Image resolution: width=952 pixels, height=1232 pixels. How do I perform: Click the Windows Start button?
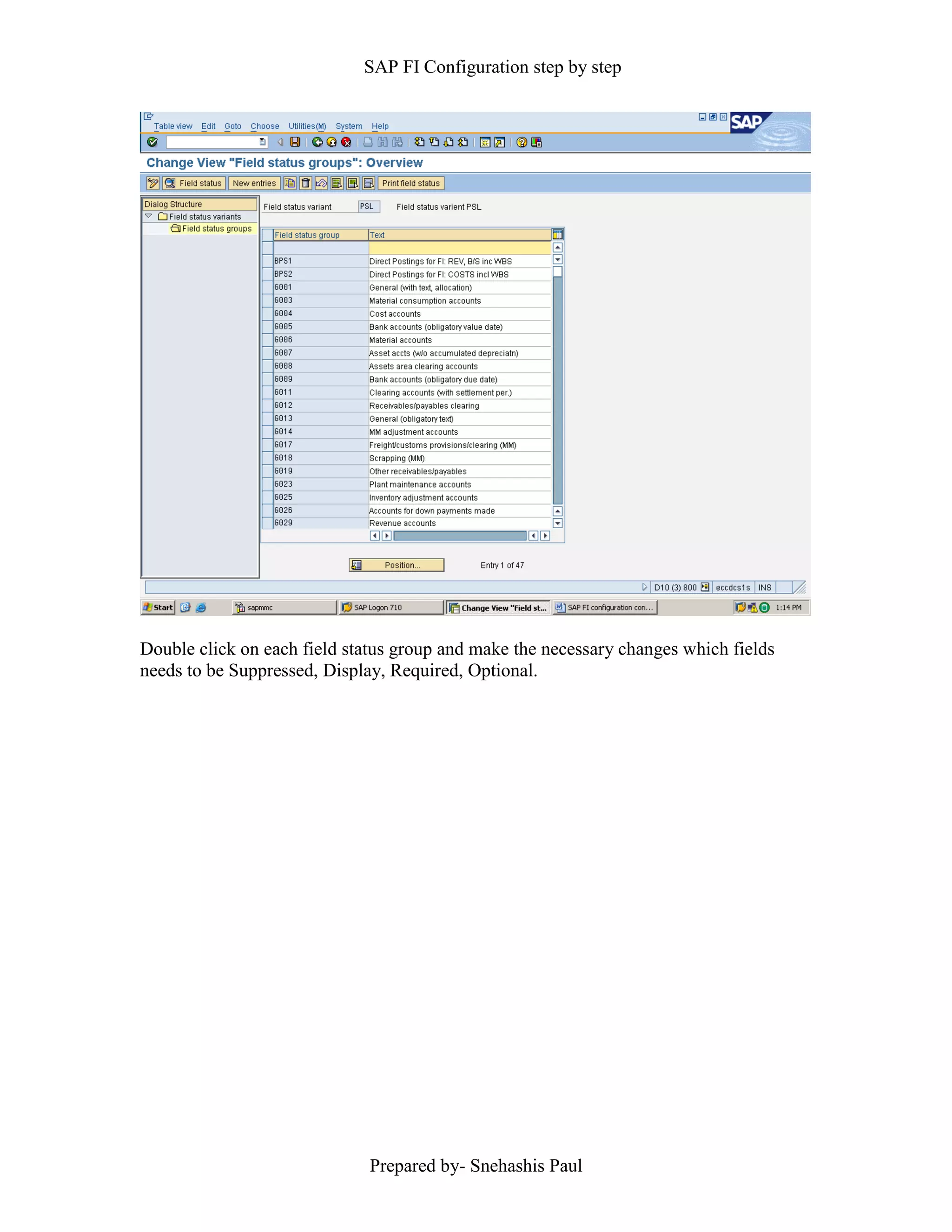(158, 608)
